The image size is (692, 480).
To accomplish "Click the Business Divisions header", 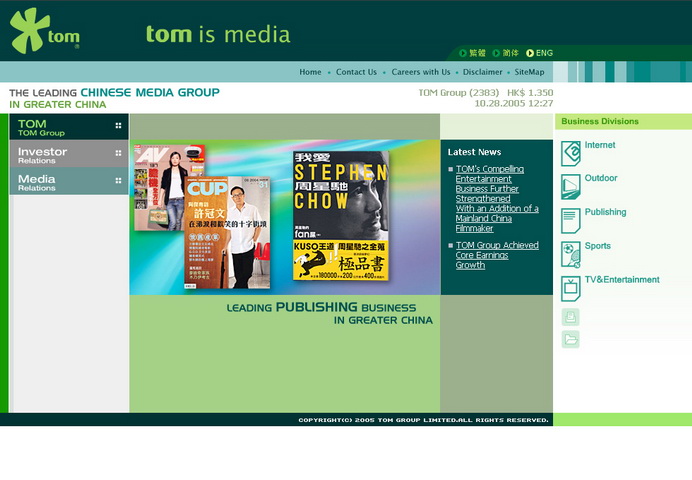I will (x=600, y=121).
